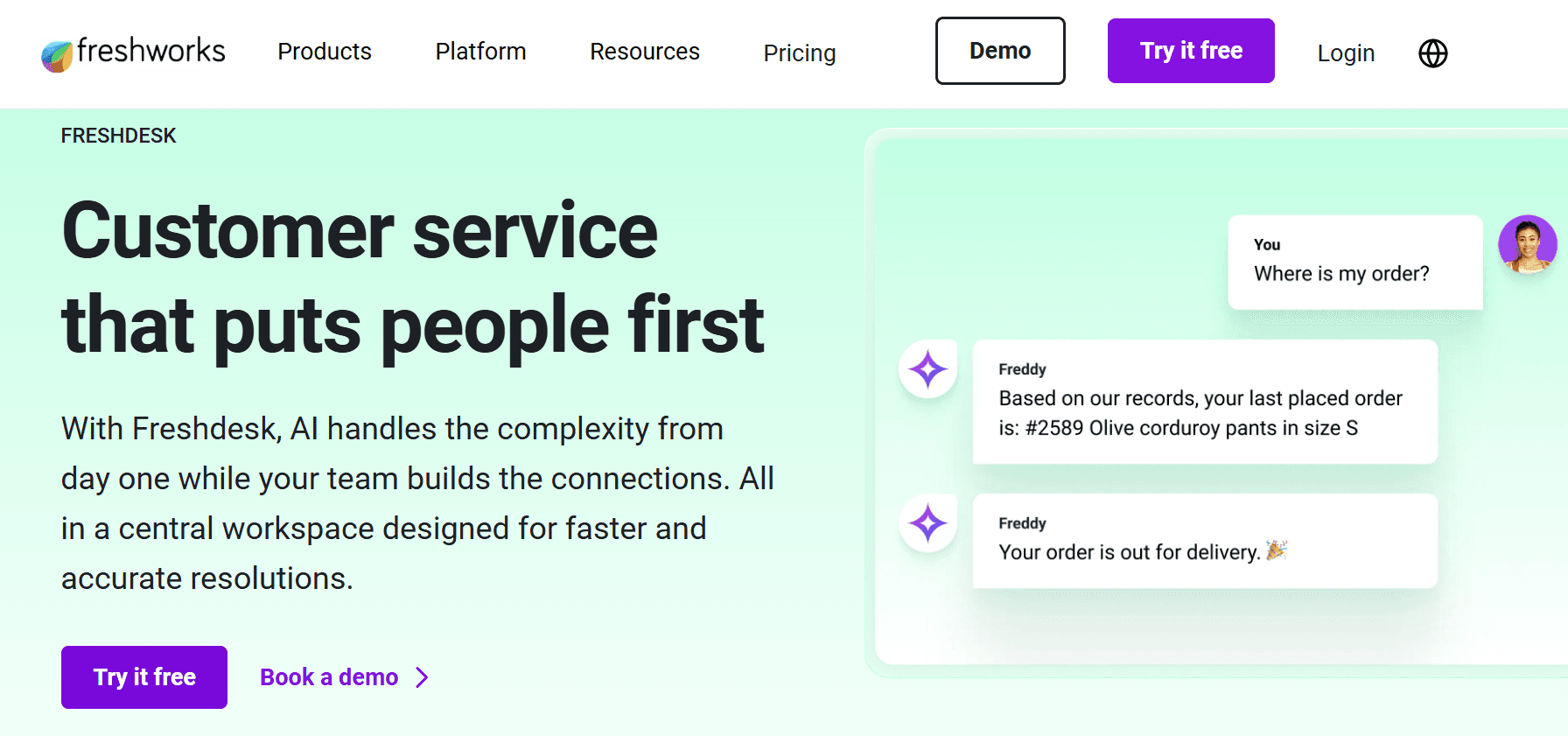Viewport: 1568px width, 736px height.
Task: Follow the Book a demo link
Action: (329, 677)
